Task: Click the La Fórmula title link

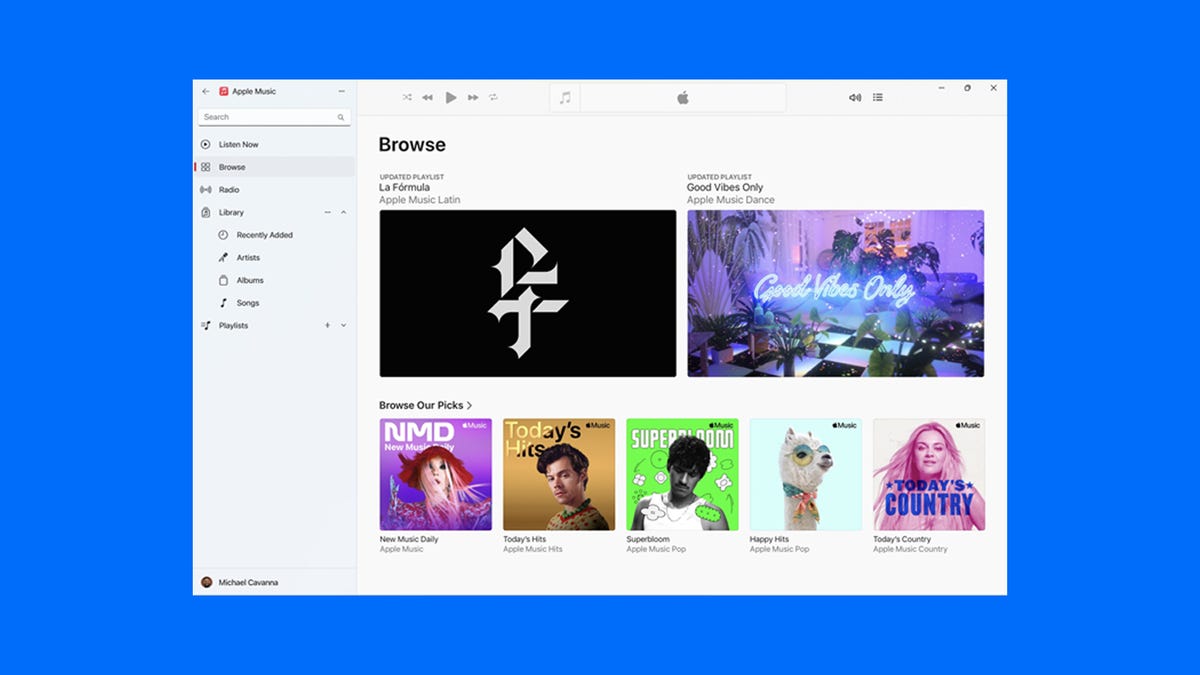Action: tap(404, 187)
